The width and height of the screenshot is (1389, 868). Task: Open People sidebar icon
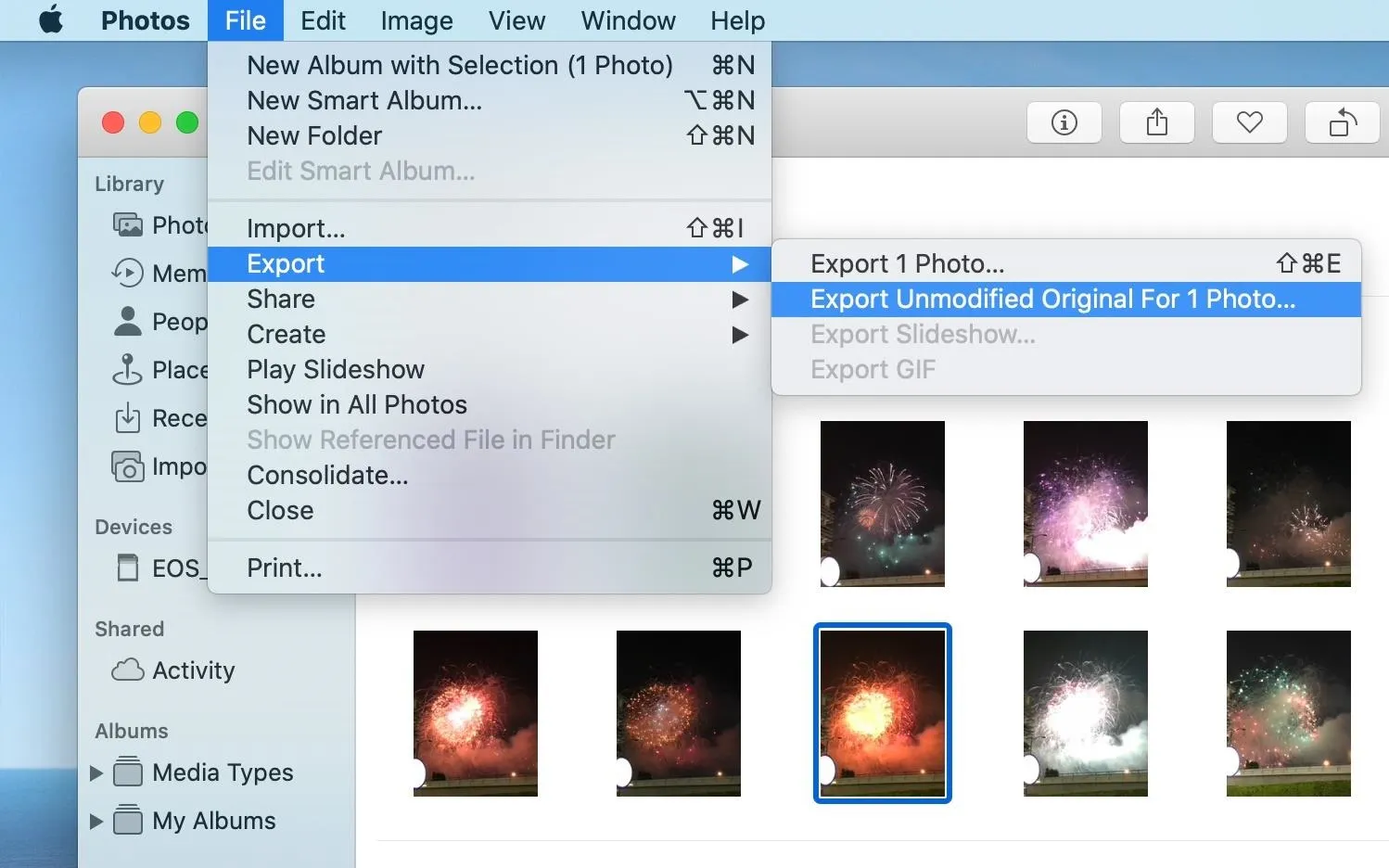coord(127,321)
